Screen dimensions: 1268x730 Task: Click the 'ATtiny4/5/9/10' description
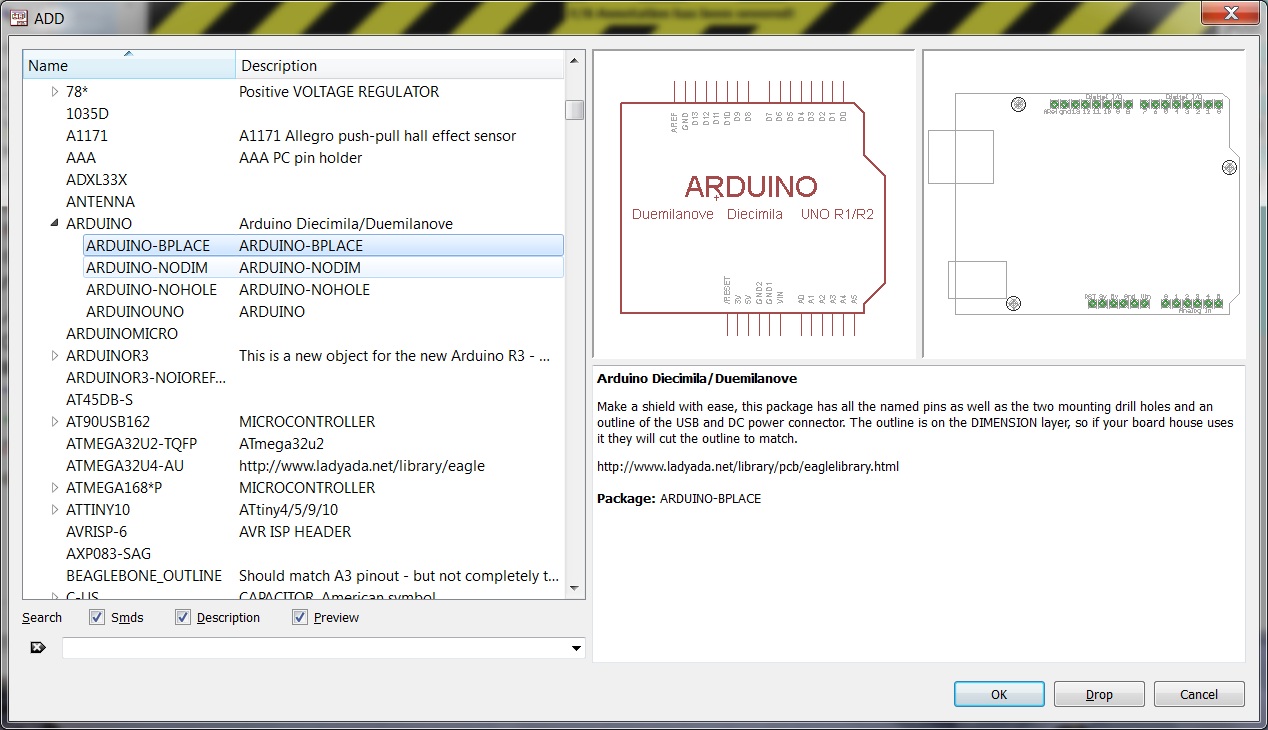[289, 510]
